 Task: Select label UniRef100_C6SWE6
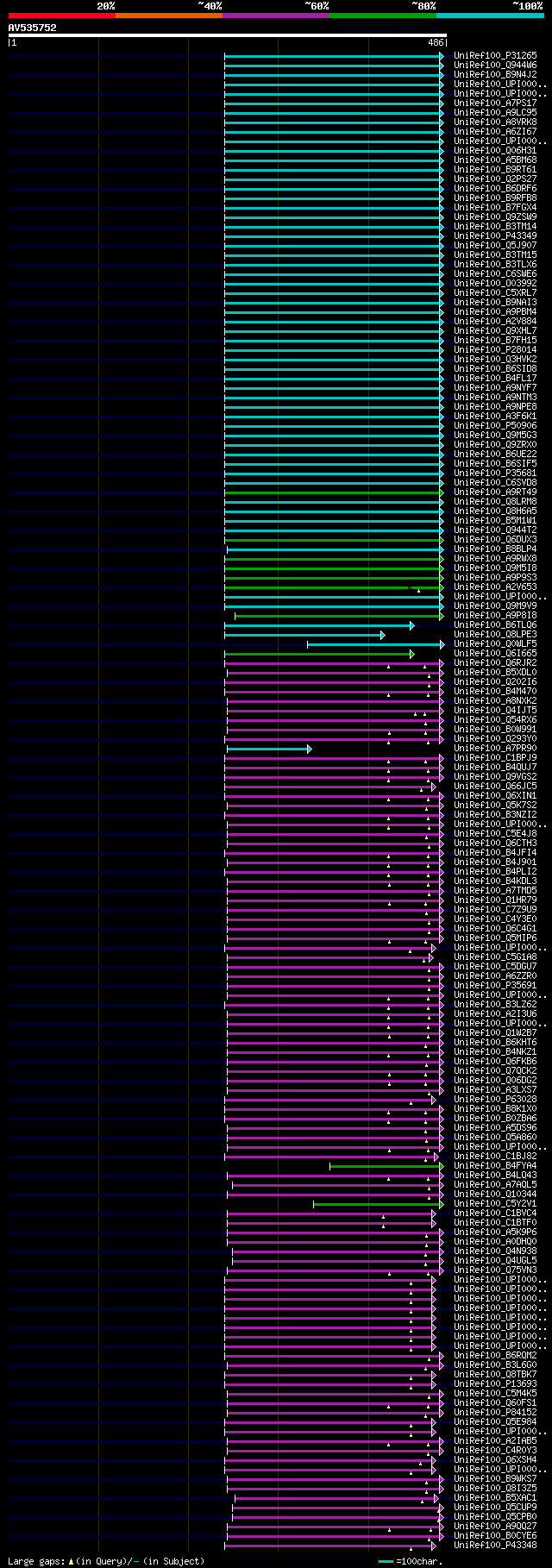coord(495,274)
